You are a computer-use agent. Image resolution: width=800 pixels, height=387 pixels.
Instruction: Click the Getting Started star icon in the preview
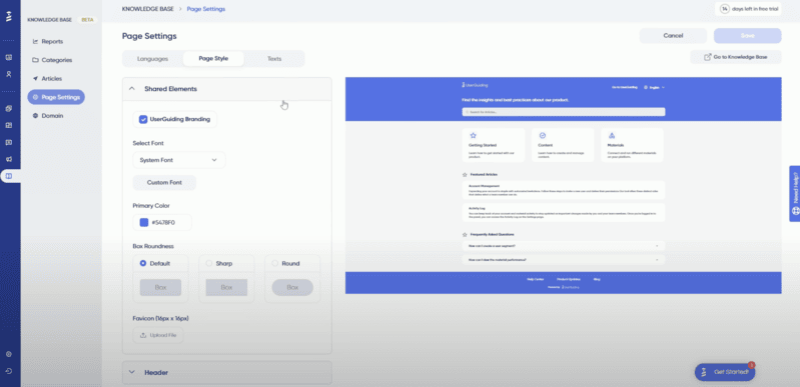(473, 136)
